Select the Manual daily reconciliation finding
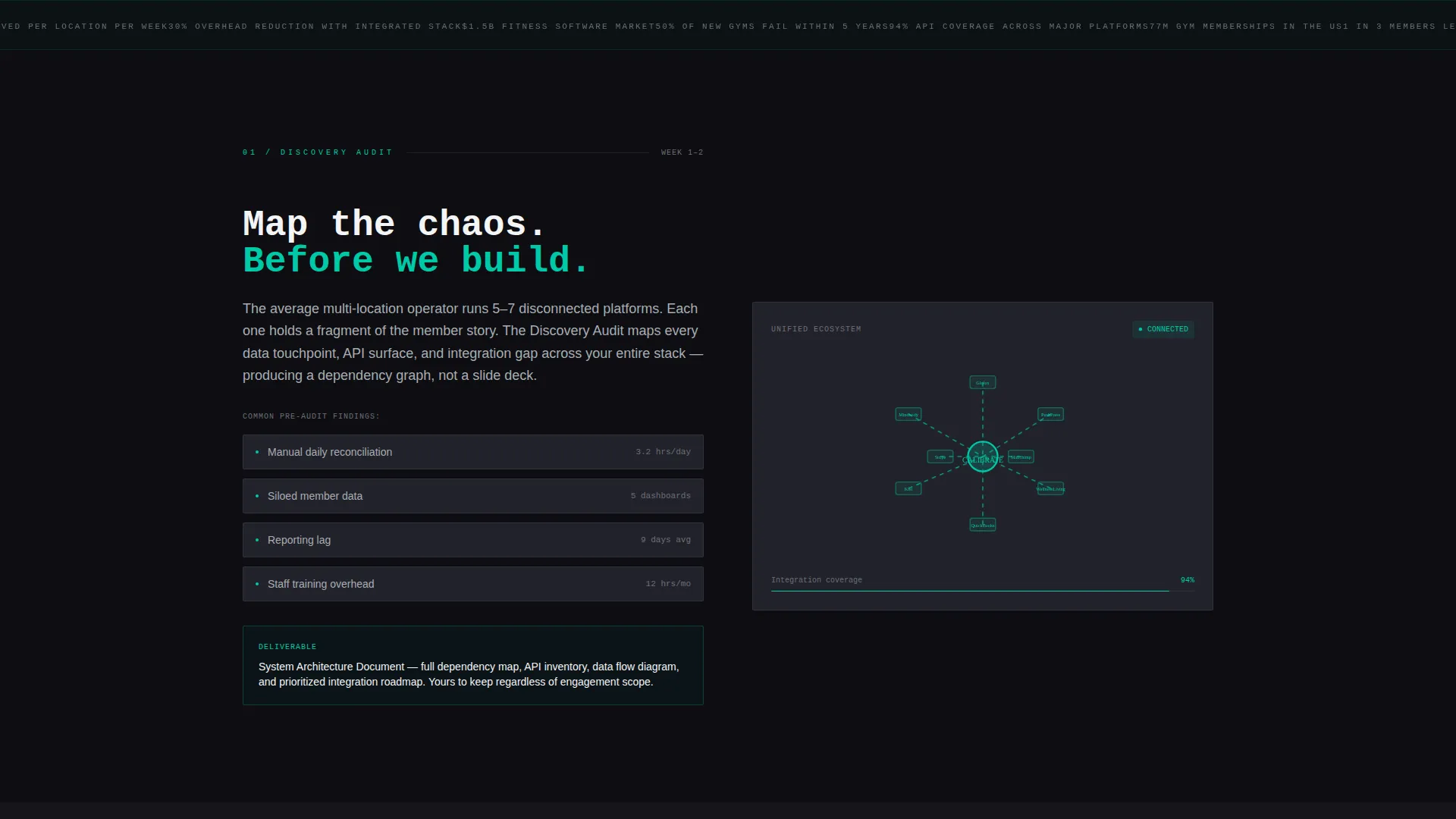 tap(473, 452)
